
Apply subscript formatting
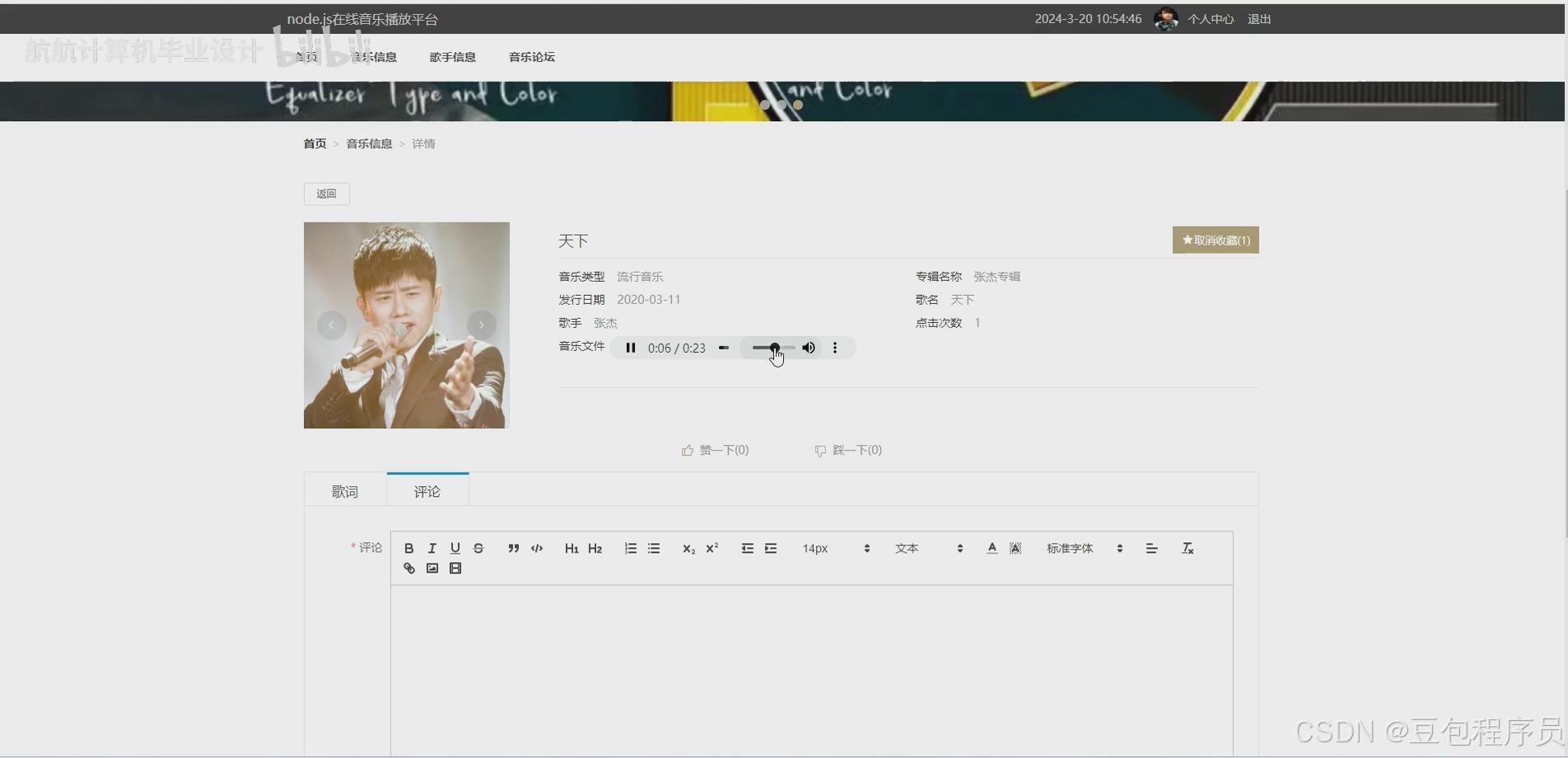click(x=688, y=549)
